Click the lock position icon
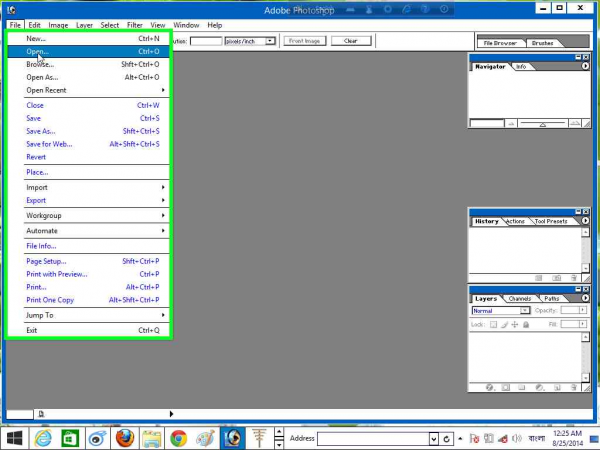Screen dimensions: 600x450 pos(515,324)
